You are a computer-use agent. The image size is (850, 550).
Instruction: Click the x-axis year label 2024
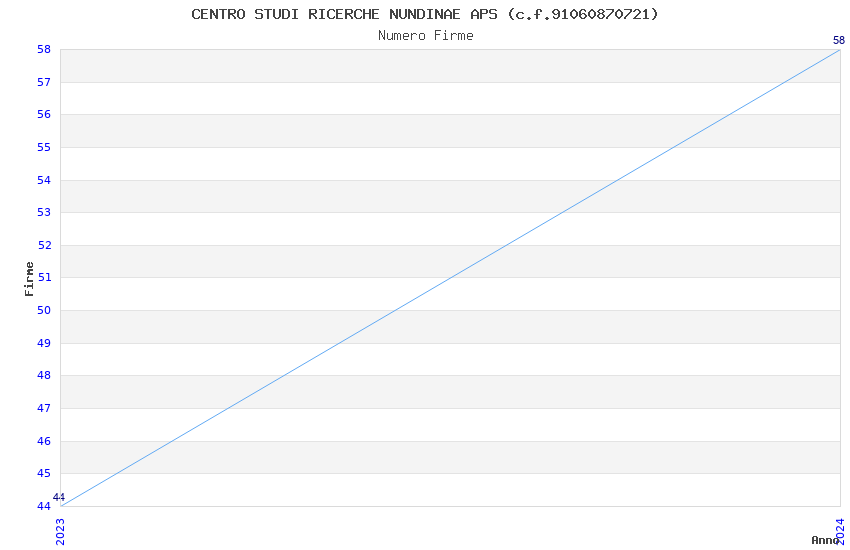point(840,532)
